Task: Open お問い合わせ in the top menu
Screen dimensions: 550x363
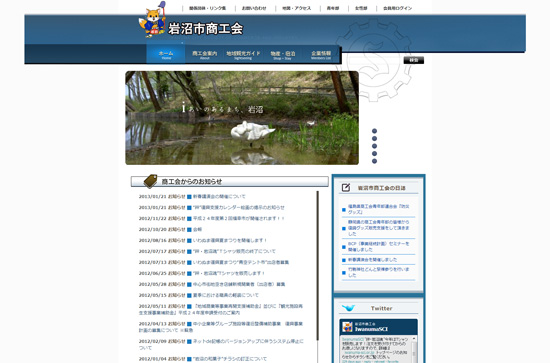Action: (x=254, y=8)
